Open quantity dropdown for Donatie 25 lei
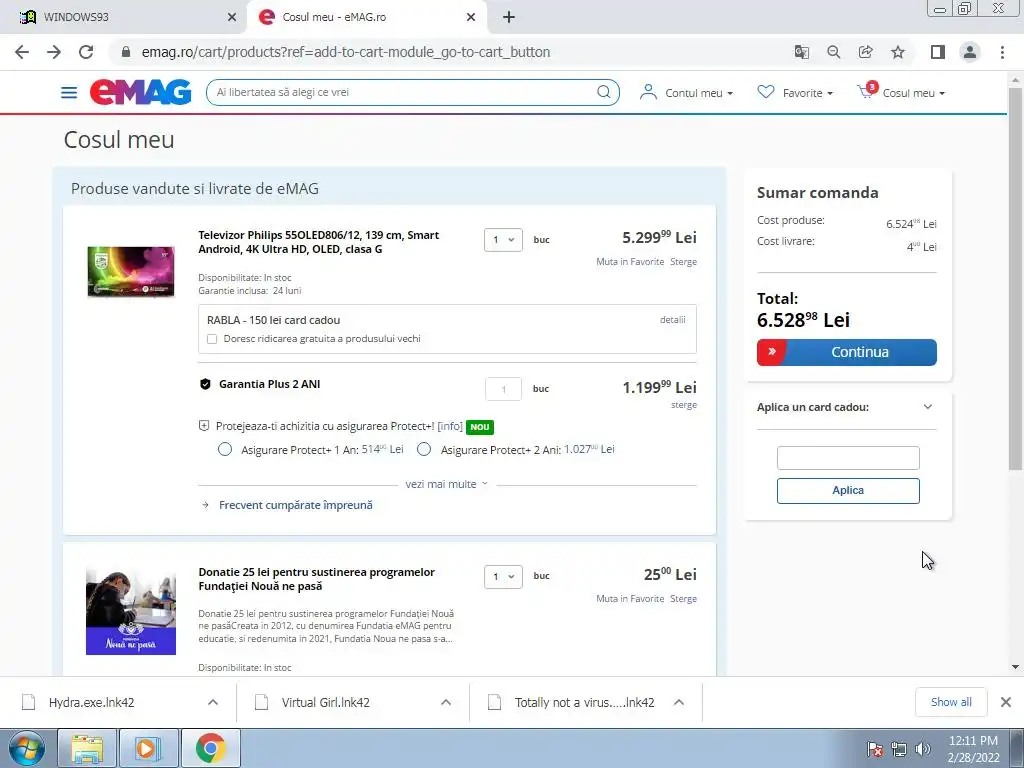This screenshot has height=768, width=1024. (x=503, y=577)
